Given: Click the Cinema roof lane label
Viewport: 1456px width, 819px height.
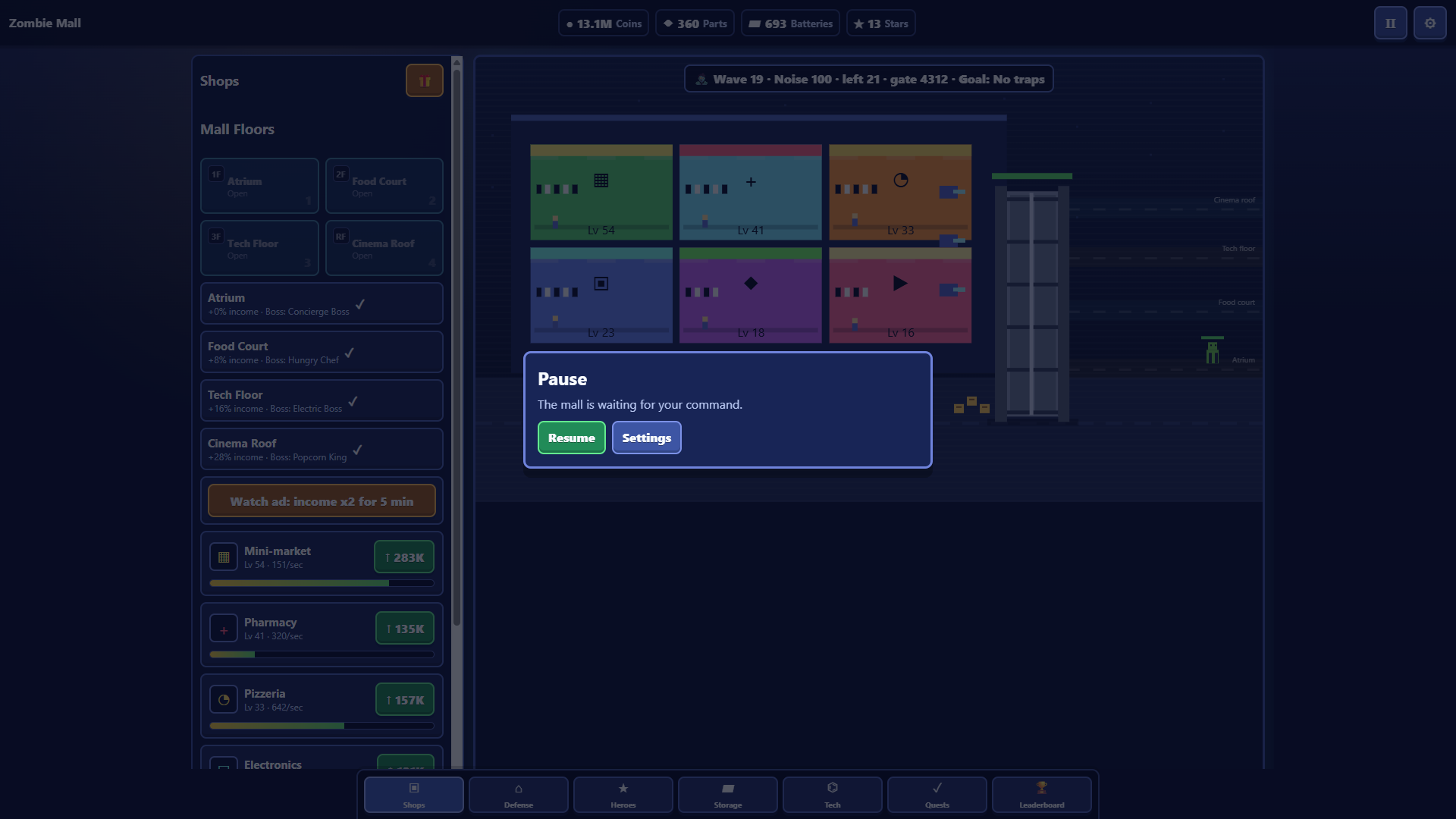Looking at the screenshot, I should 1234,200.
